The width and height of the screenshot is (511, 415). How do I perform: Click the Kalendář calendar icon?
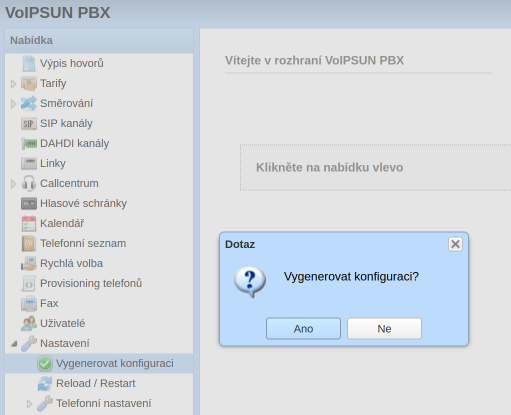(29, 223)
